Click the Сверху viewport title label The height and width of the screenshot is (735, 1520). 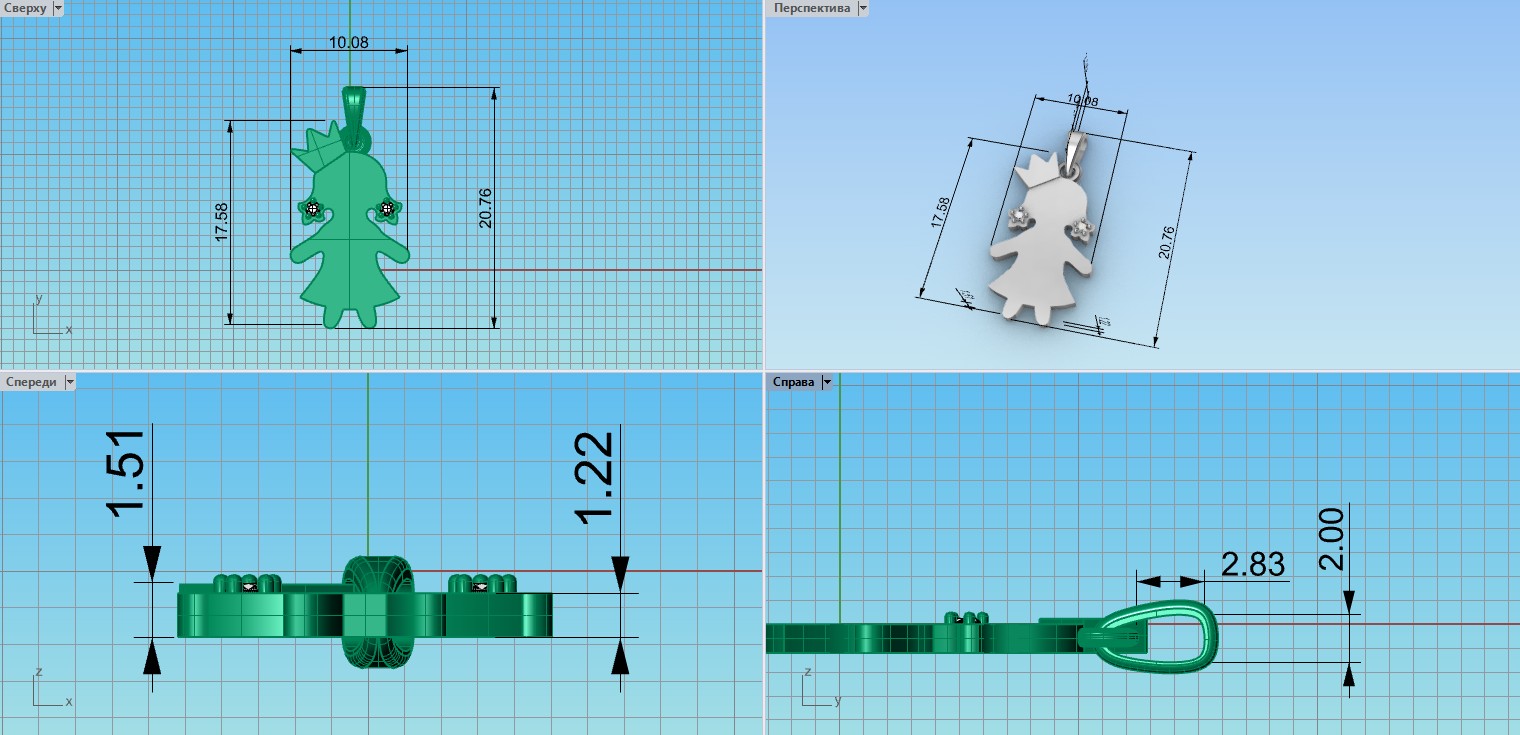[24, 8]
